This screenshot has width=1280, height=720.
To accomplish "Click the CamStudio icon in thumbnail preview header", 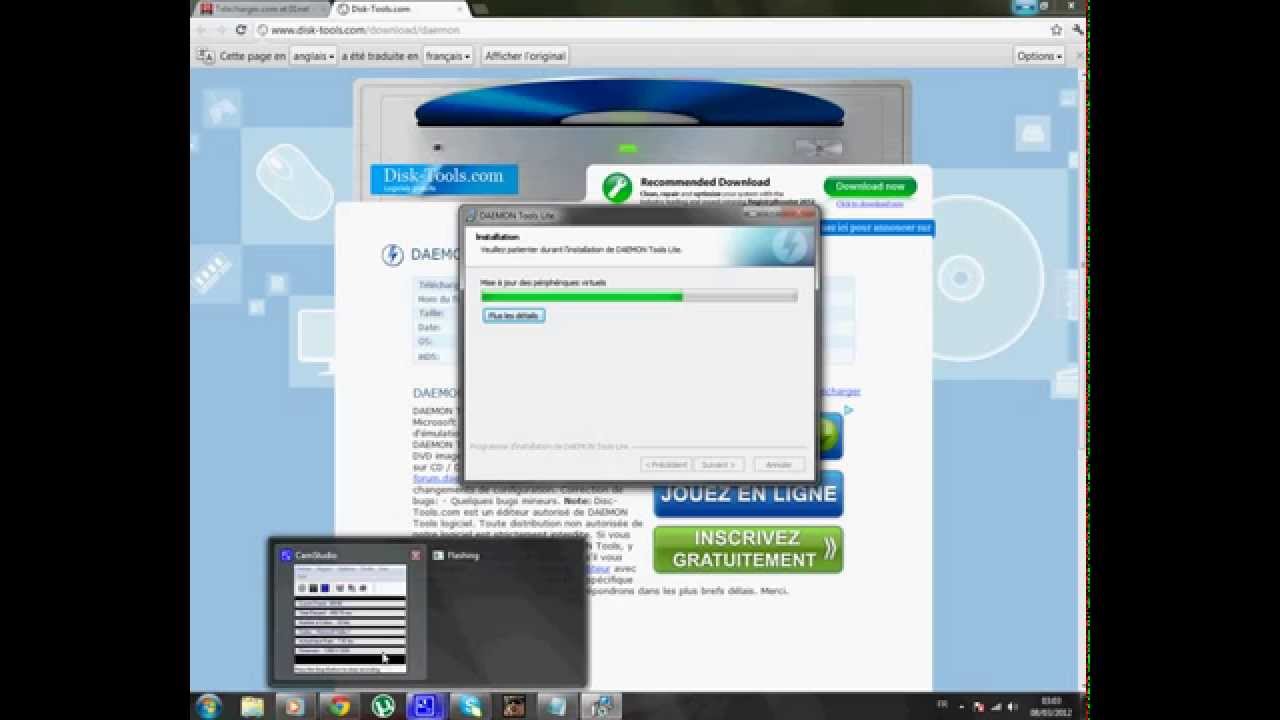I will [286, 555].
